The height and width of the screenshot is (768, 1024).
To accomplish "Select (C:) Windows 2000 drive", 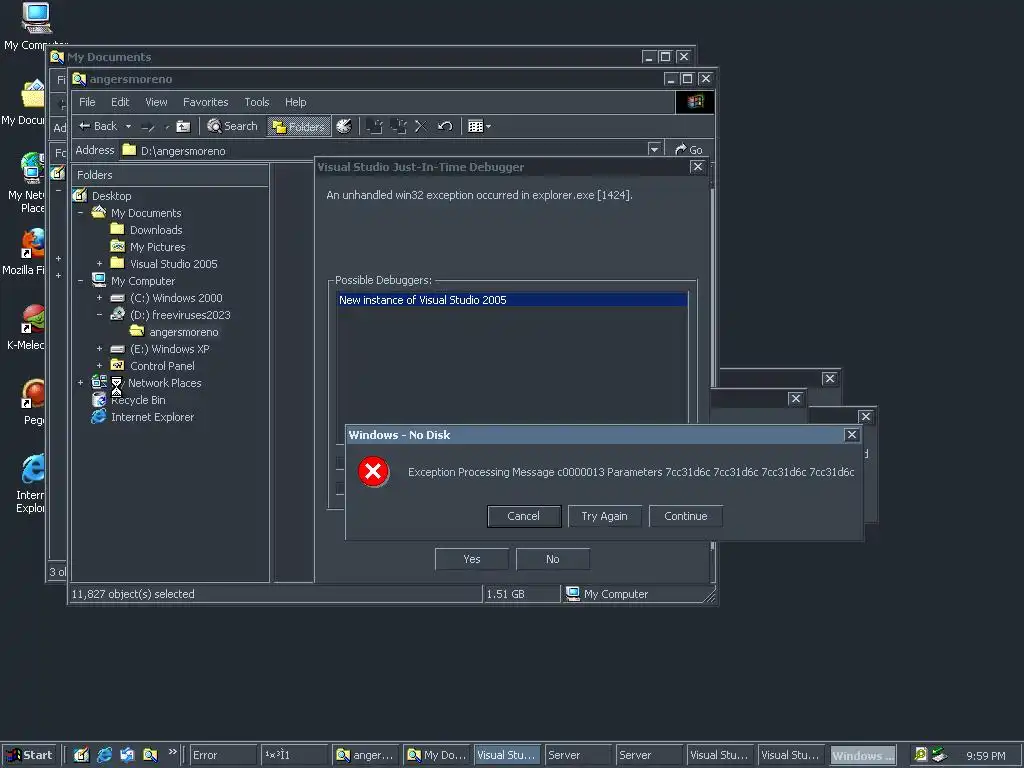I will (x=176, y=298).
